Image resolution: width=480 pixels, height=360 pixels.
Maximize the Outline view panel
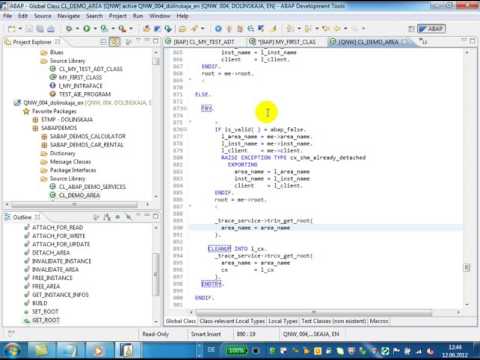coord(155,216)
